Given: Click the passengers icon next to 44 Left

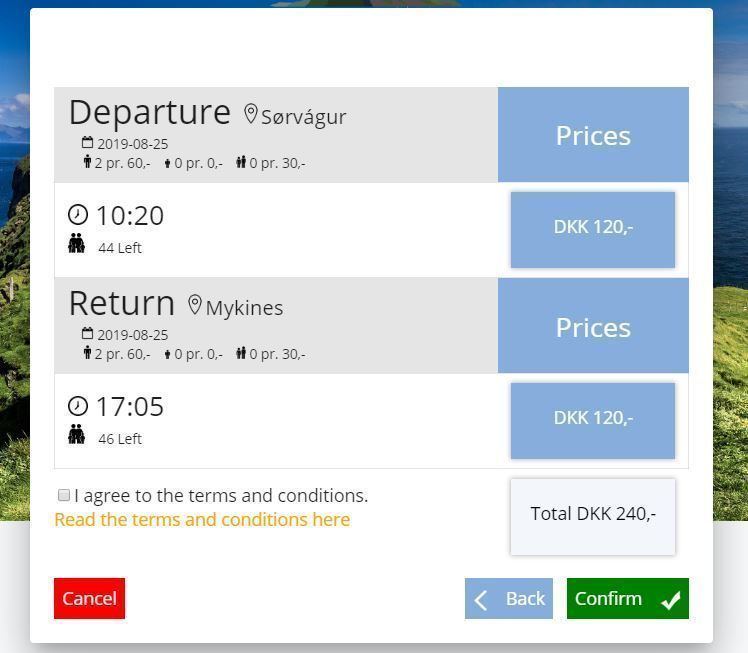Looking at the screenshot, I should point(76,243).
